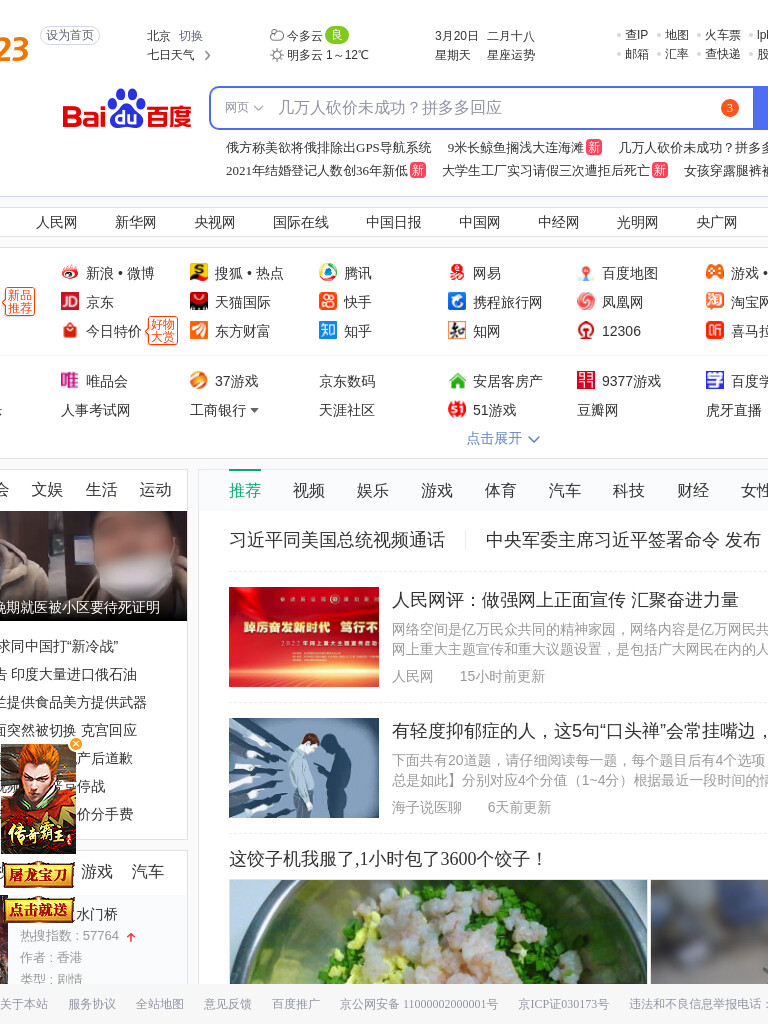Click the Tencent 腾讯 icon

(328, 272)
